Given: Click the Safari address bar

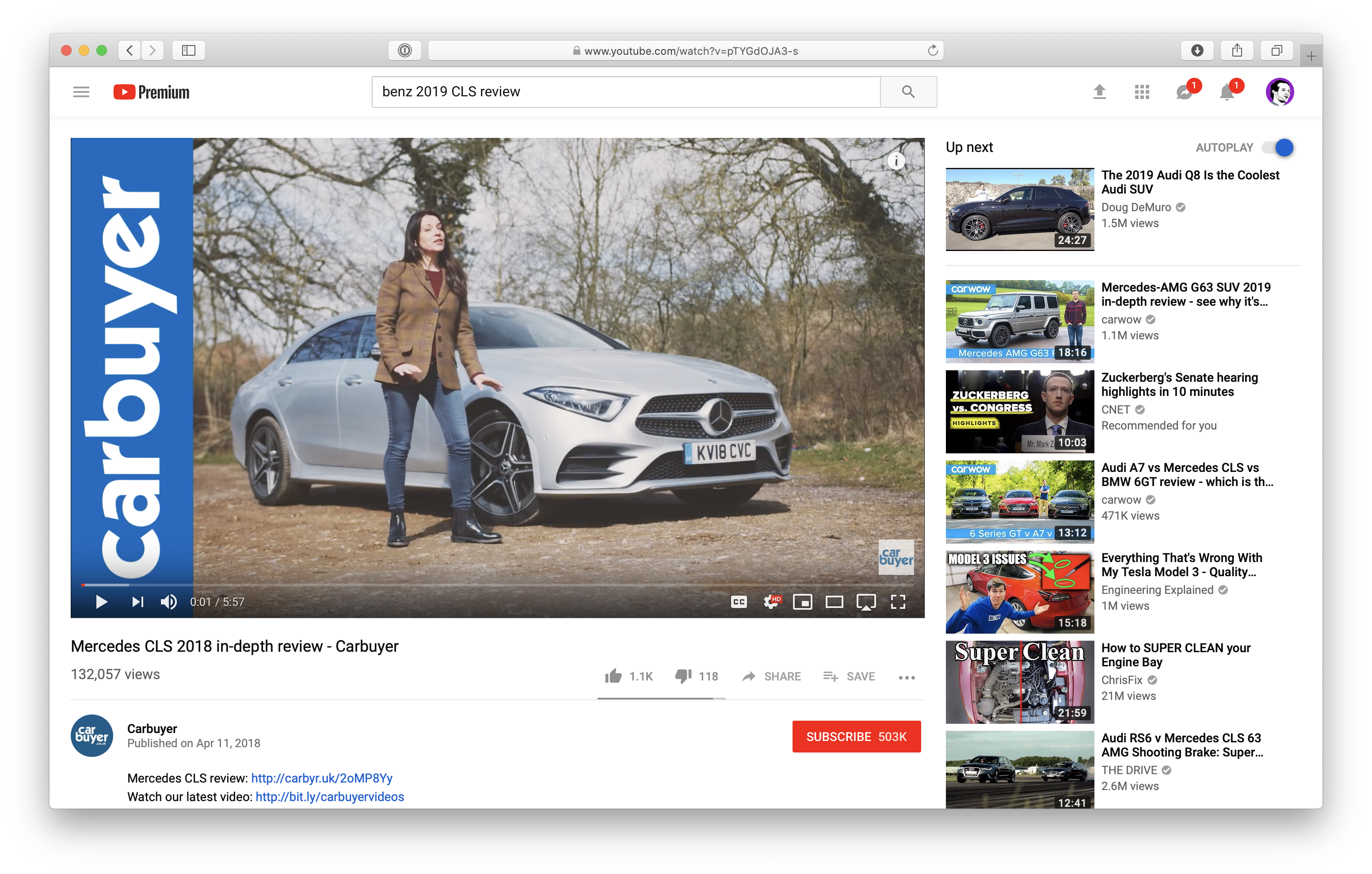Looking at the screenshot, I should [686, 51].
